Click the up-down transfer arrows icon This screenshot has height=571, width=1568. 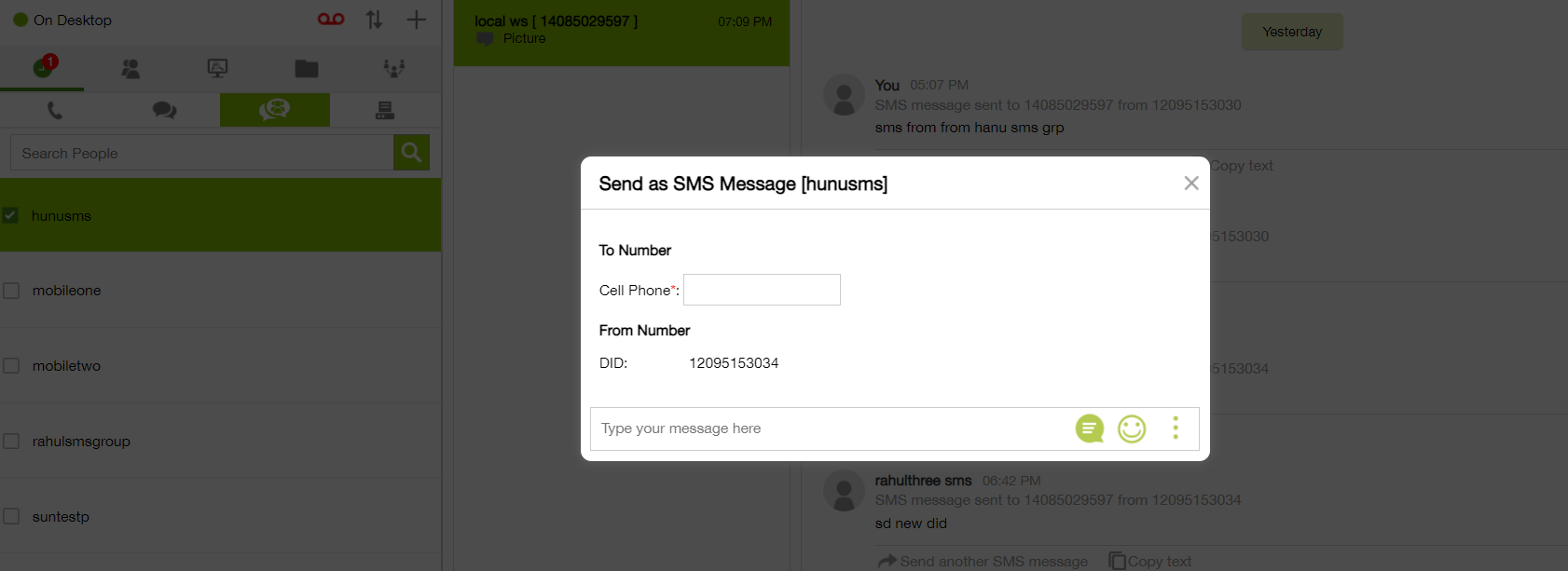pos(374,20)
